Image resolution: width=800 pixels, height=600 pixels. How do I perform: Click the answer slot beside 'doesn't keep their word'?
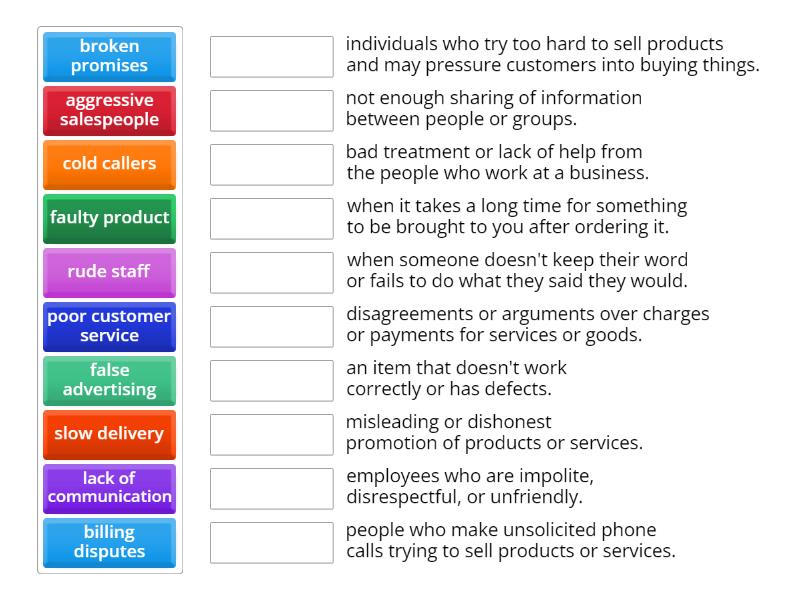tap(271, 272)
